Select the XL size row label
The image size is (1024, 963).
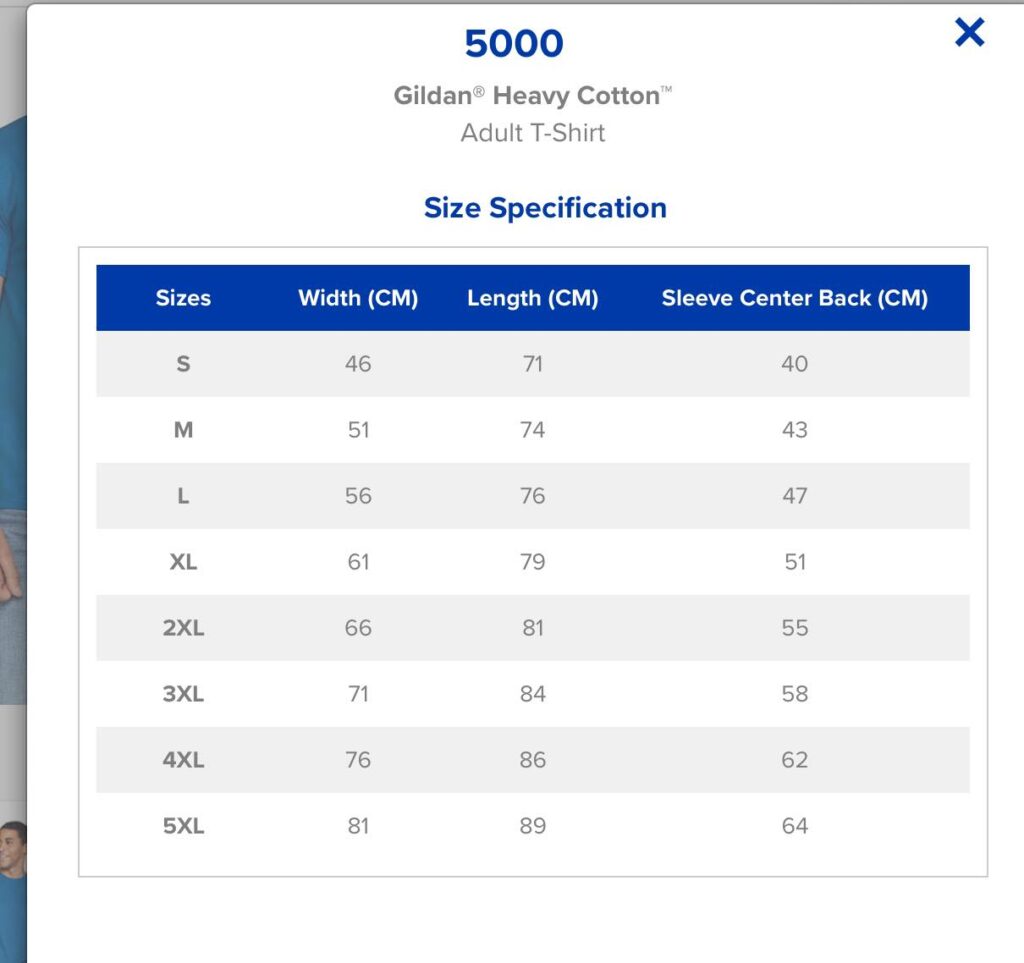[x=184, y=561]
